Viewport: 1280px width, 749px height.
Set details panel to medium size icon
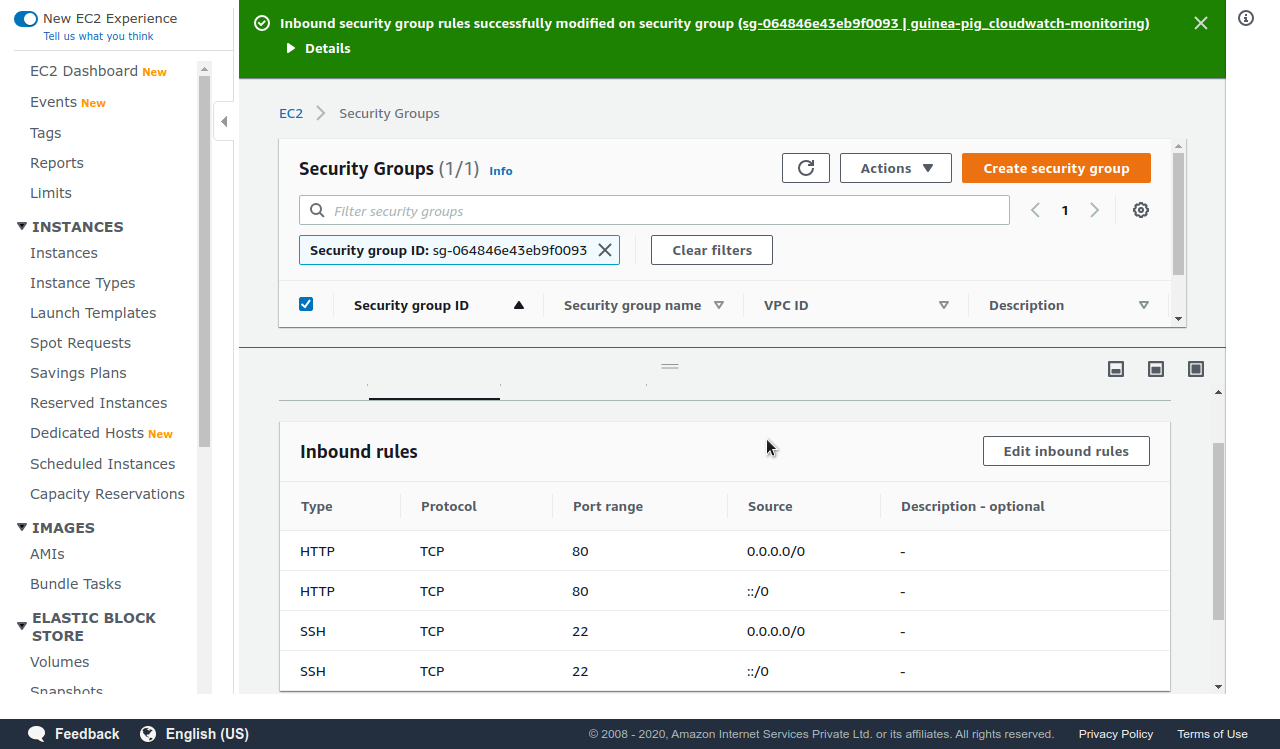coord(1156,369)
